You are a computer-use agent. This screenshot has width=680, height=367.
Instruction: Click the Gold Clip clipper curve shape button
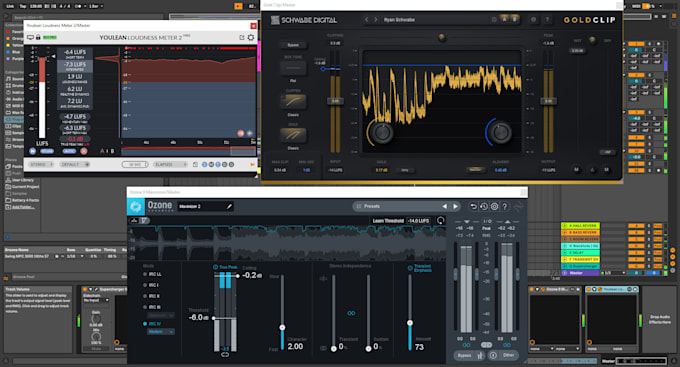[293, 102]
